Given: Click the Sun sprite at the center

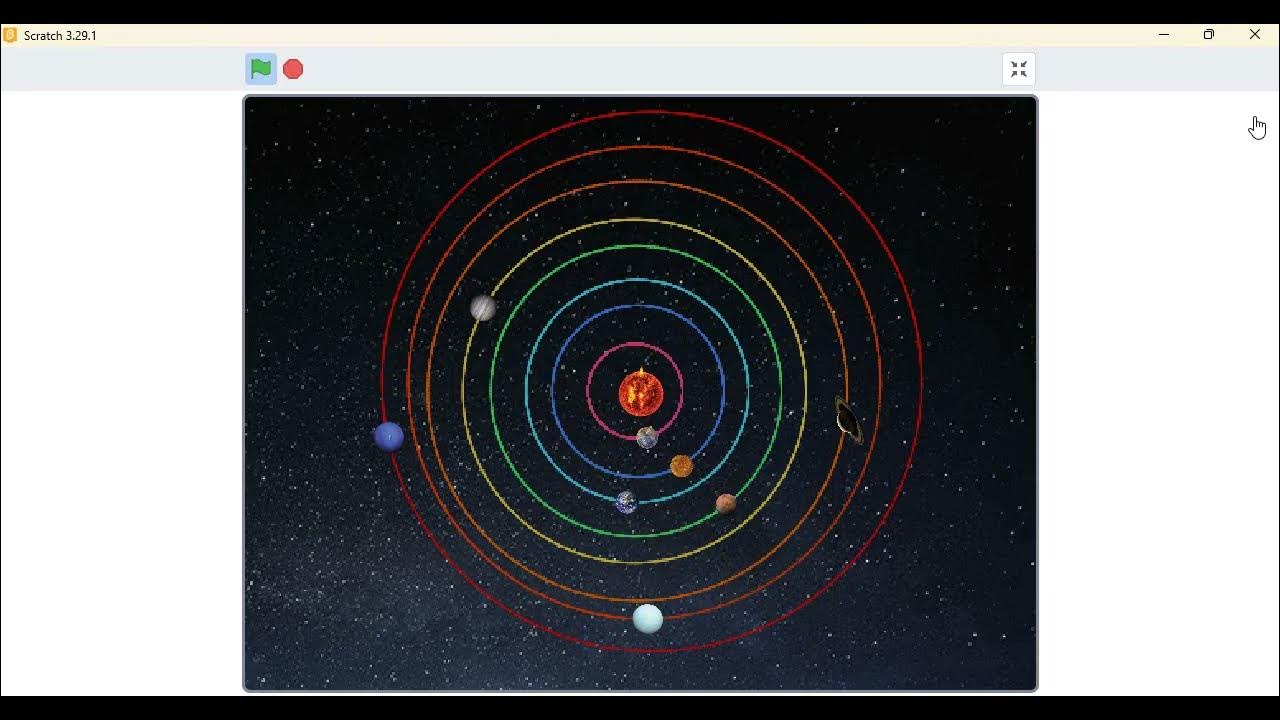Looking at the screenshot, I should (641, 392).
